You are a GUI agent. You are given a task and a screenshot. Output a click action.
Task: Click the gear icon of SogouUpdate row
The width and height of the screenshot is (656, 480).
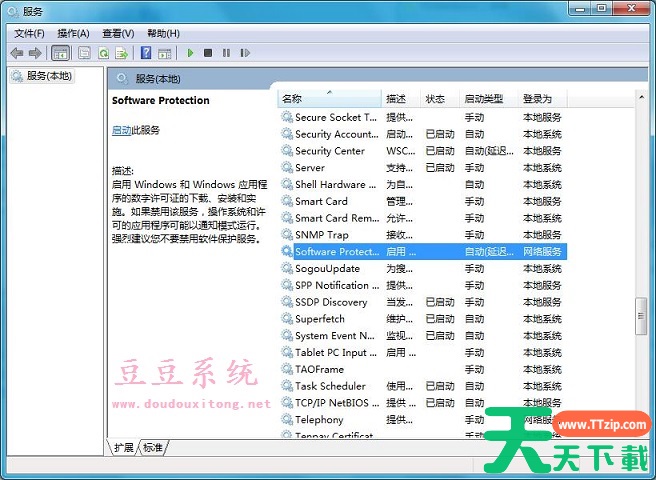pyautogui.click(x=287, y=268)
